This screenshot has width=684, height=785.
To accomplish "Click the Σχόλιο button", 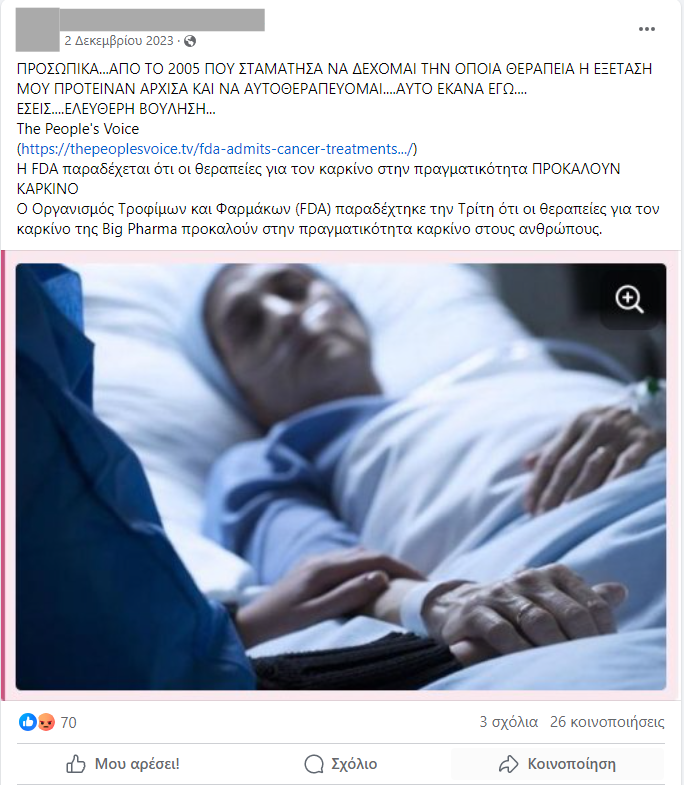I will point(340,764).
